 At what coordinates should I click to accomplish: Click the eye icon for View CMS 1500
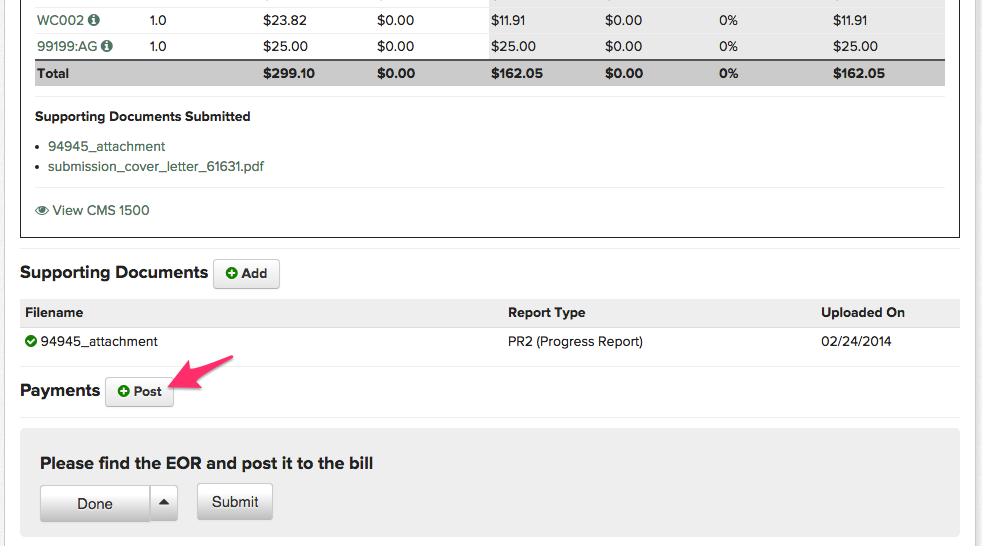[42, 211]
